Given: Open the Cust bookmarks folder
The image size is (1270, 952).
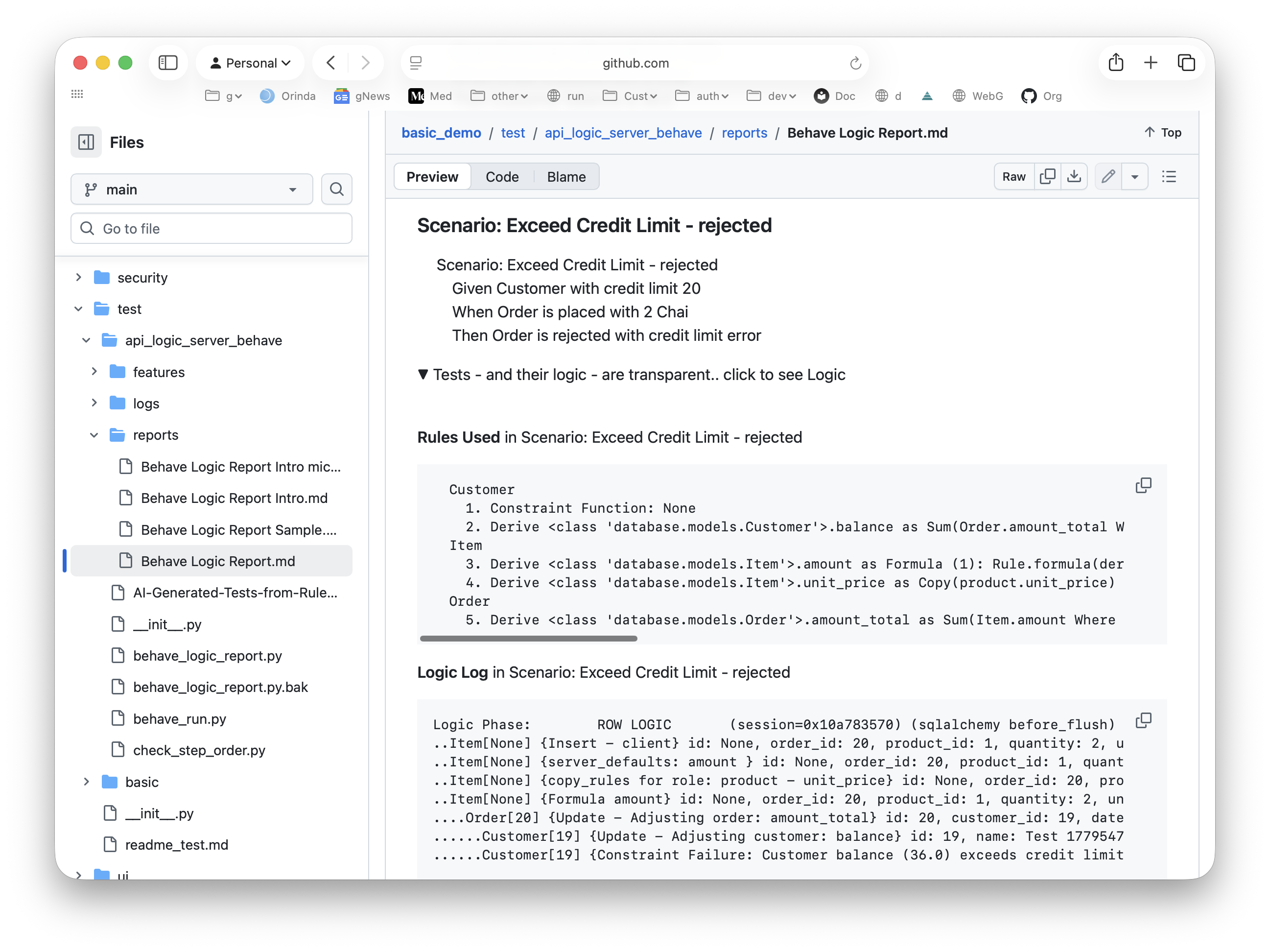Looking at the screenshot, I should 630,96.
